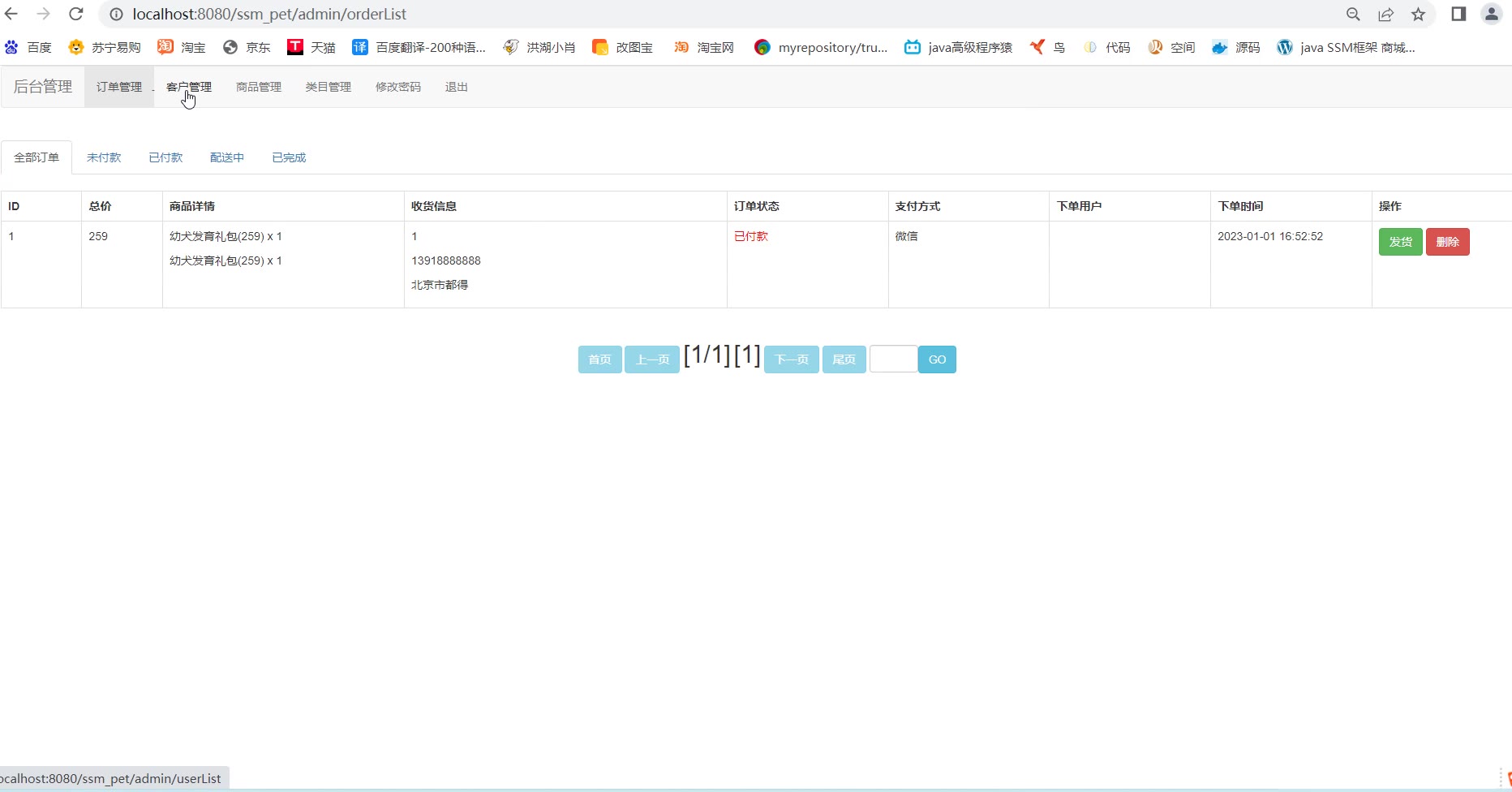Click order status 已付款 text

pos(751,236)
